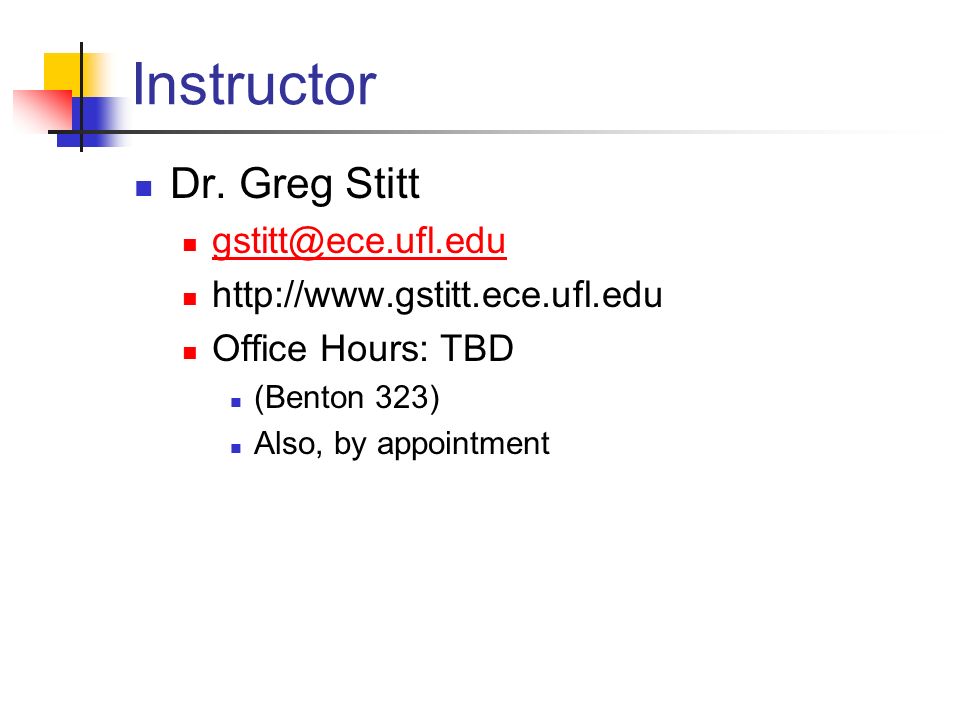The width and height of the screenshot is (960, 720).
Task: Select the small blue bullet before Benton 323
Action: [x=236, y=402]
